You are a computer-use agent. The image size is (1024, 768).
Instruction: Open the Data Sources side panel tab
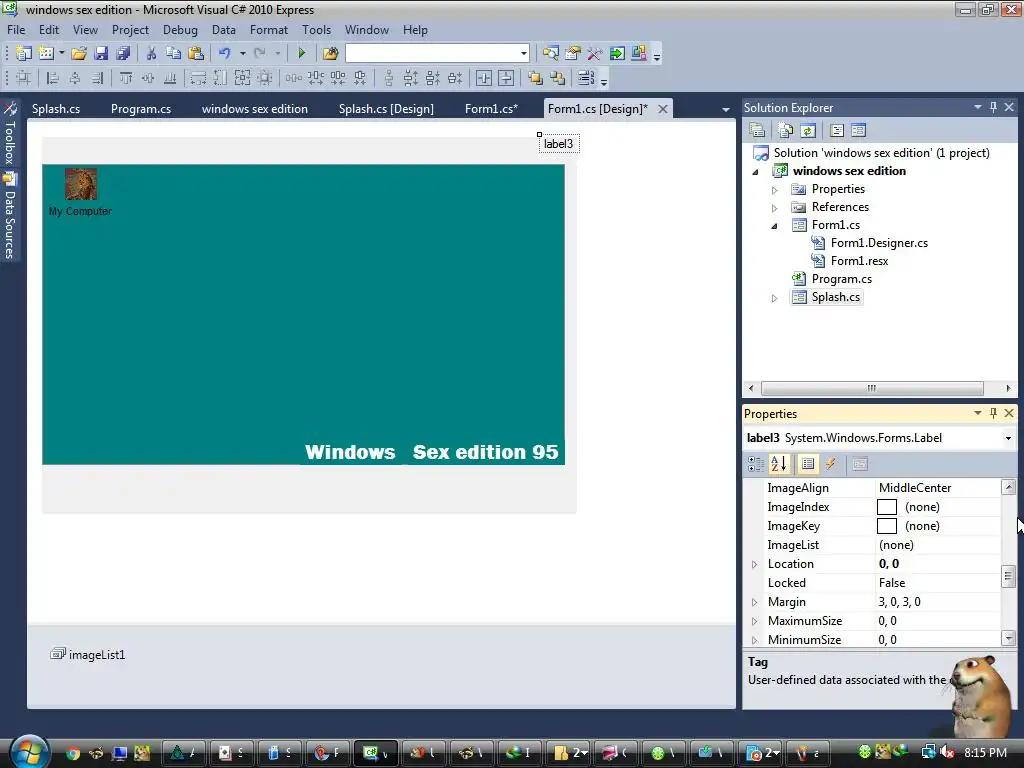coord(10,217)
